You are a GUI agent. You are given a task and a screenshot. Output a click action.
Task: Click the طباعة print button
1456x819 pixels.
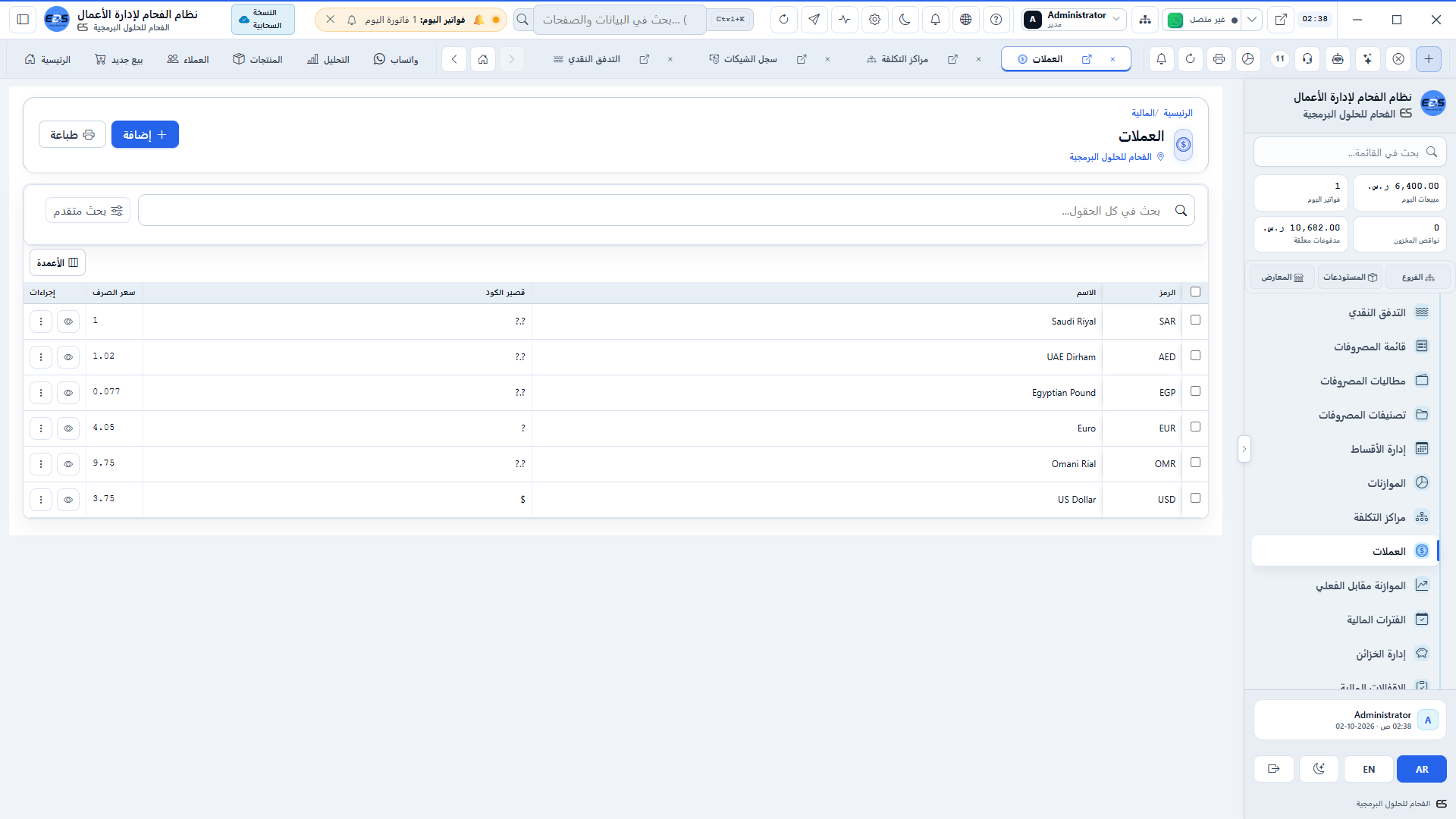click(x=72, y=134)
